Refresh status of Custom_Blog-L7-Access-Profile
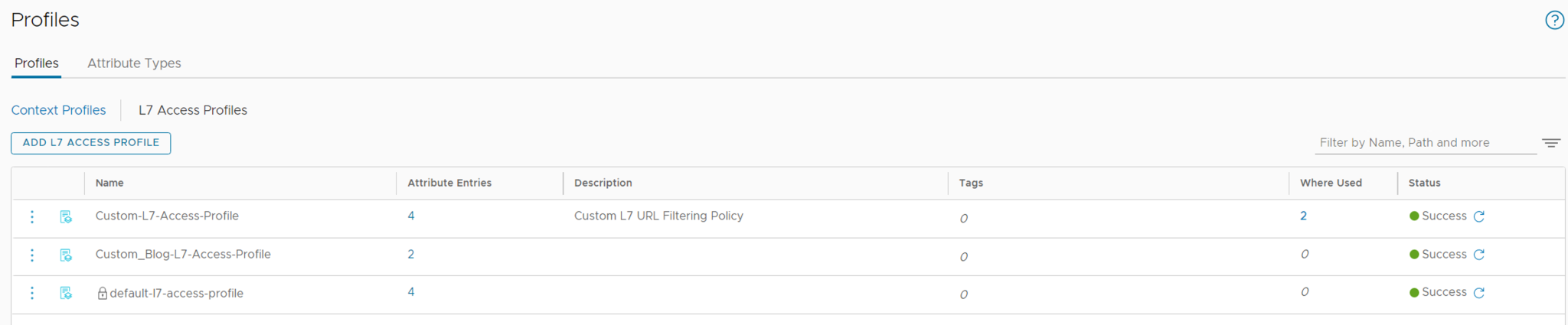The width and height of the screenshot is (1568, 325). point(1479,255)
